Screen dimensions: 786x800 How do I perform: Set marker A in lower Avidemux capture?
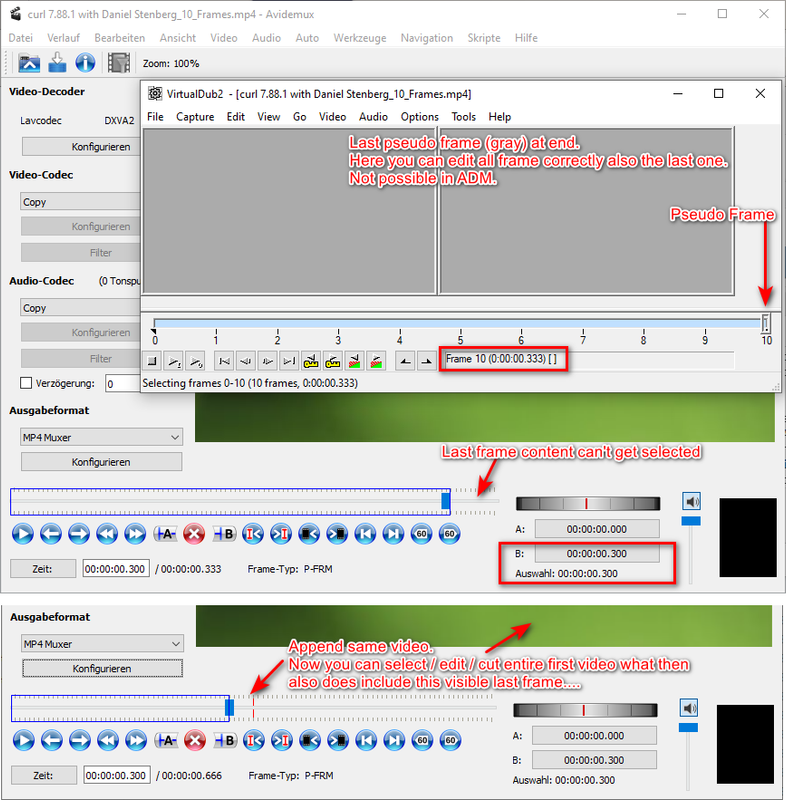click(166, 740)
